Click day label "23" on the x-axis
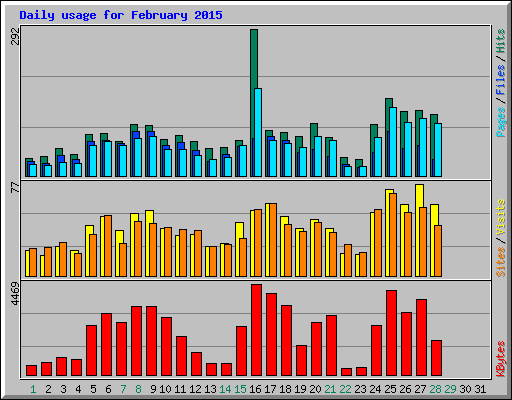 click(x=360, y=389)
